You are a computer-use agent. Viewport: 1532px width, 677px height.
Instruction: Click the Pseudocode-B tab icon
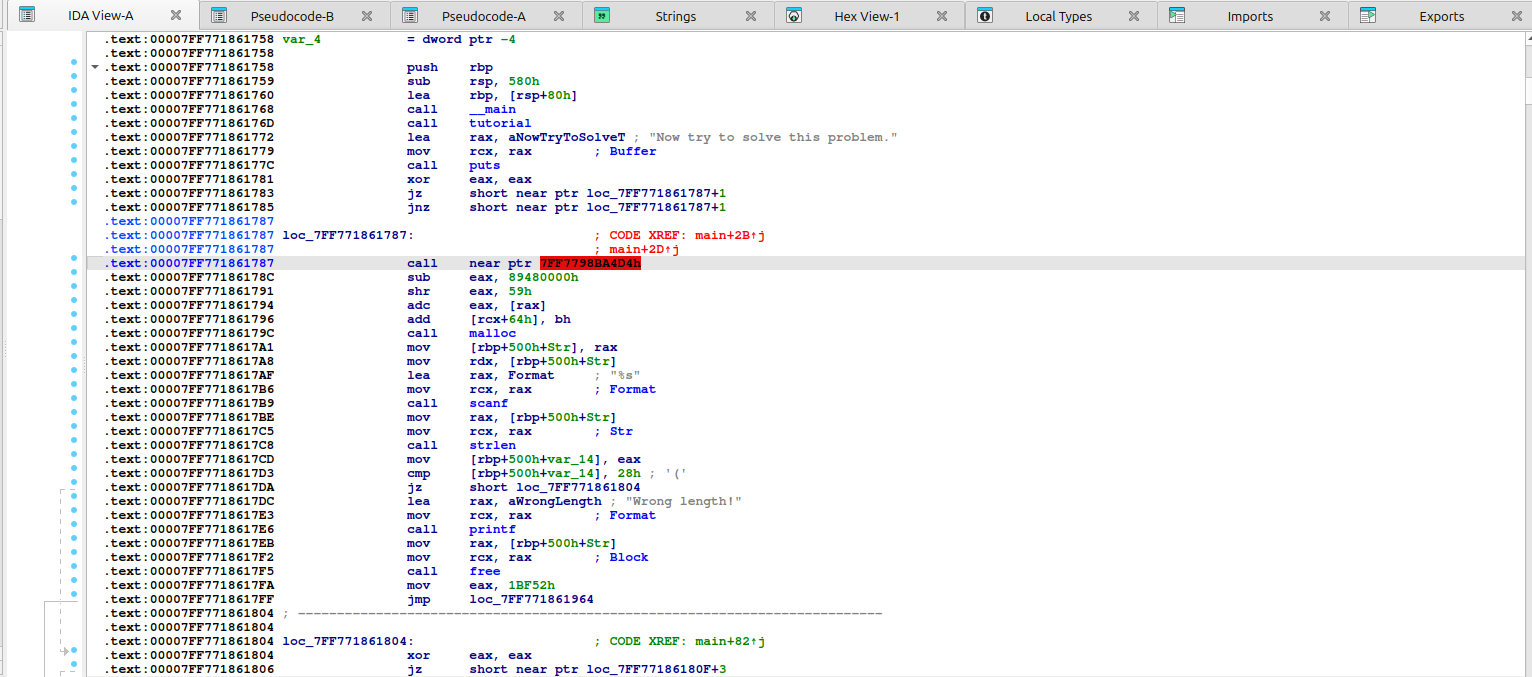click(x=219, y=15)
